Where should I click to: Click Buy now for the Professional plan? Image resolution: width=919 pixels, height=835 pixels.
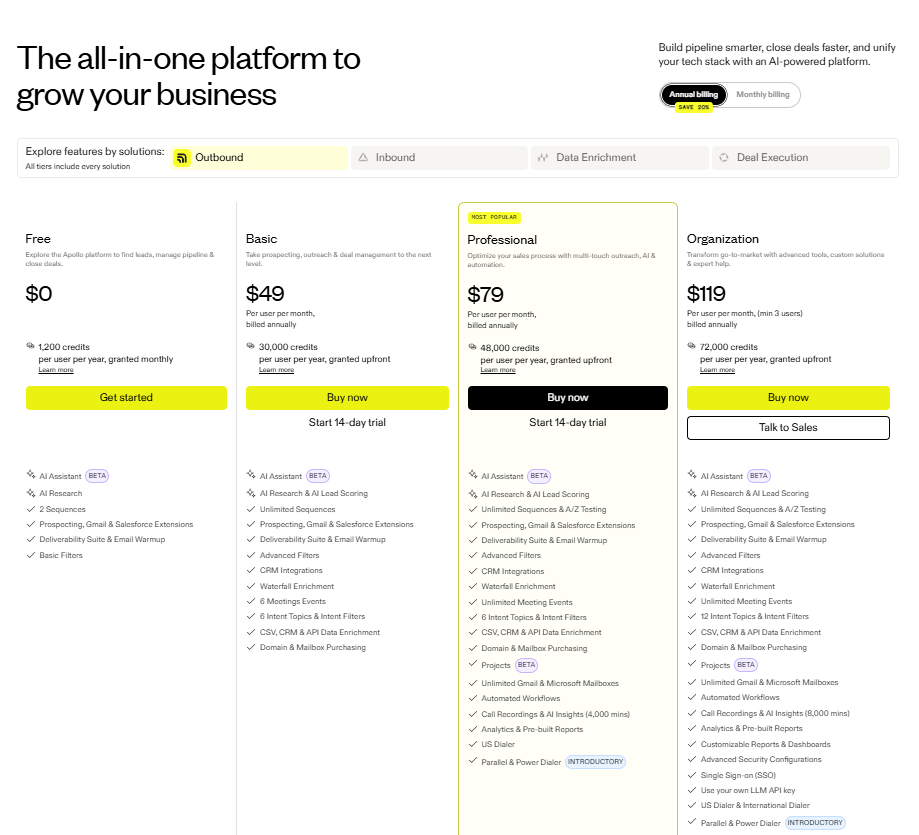click(567, 398)
